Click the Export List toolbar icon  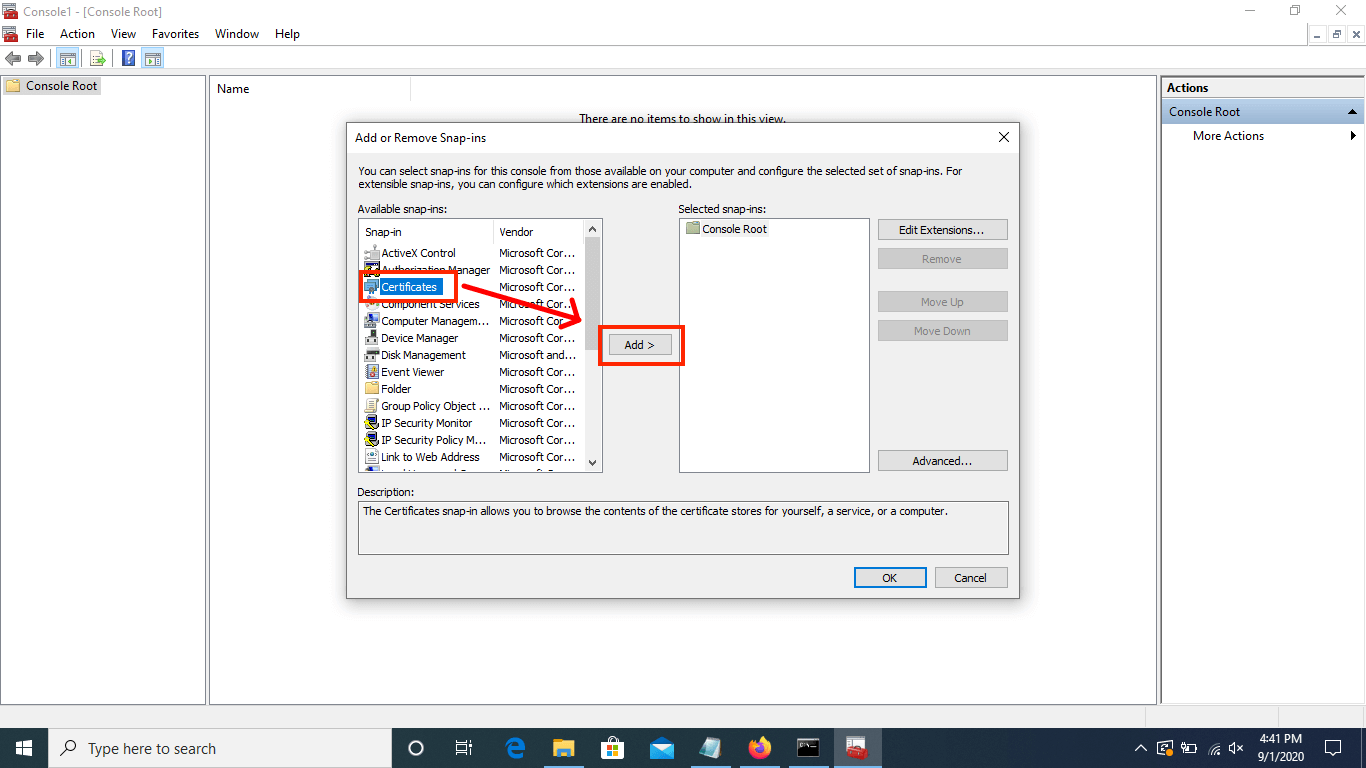97,57
